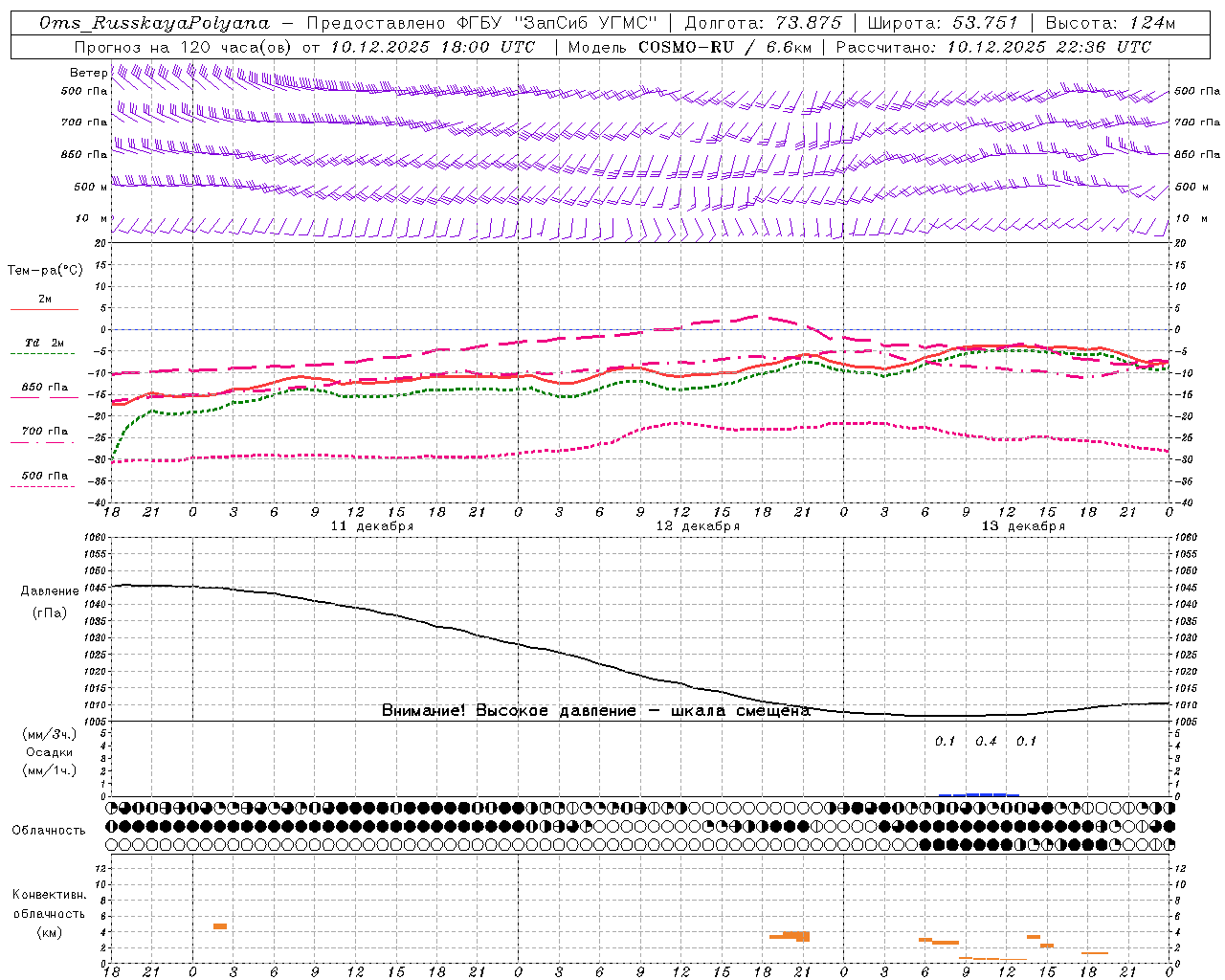This screenshot has width=1225, height=980.
Task: Click forecast start time '10.12.2025 18:00 UTC'
Action: (x=433, y=47)
